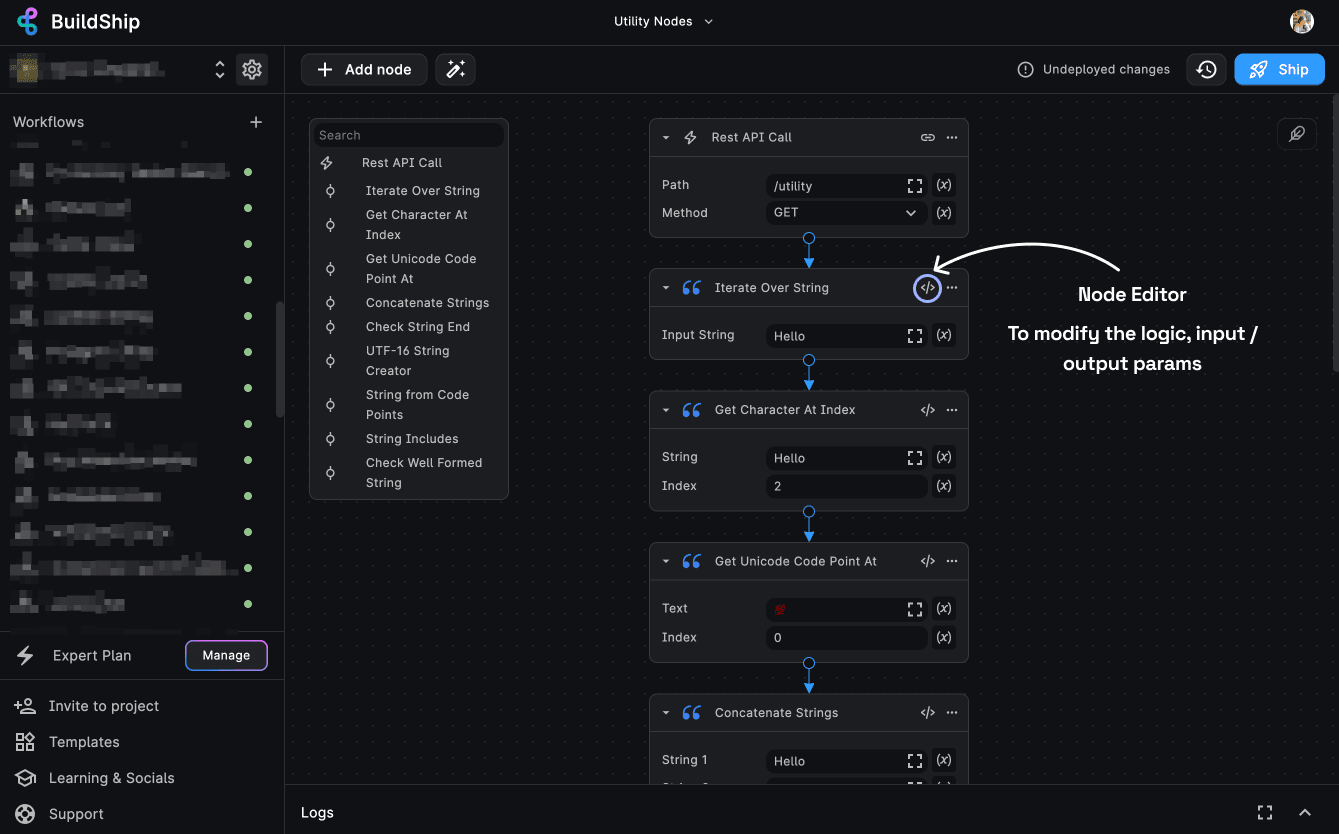Open the Utility Nodes workflow switcher
1339x834 pixels.
(x=663, y=20)
